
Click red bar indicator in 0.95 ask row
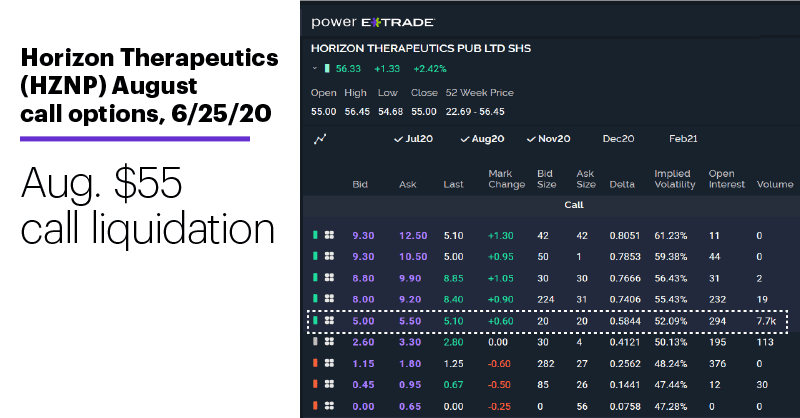coord(315,384)
